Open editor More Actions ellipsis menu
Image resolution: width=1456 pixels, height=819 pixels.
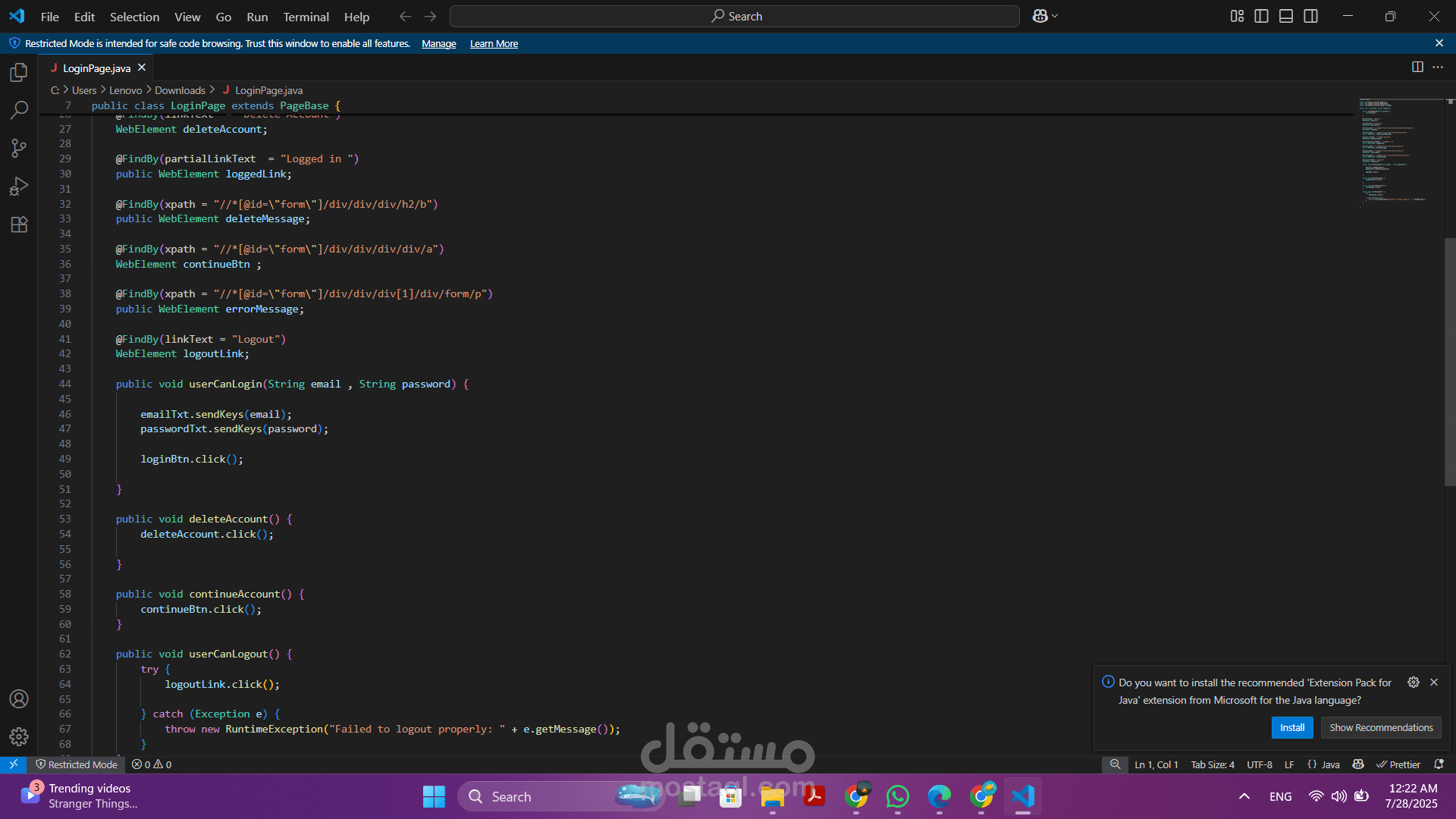click(1438, 67)
